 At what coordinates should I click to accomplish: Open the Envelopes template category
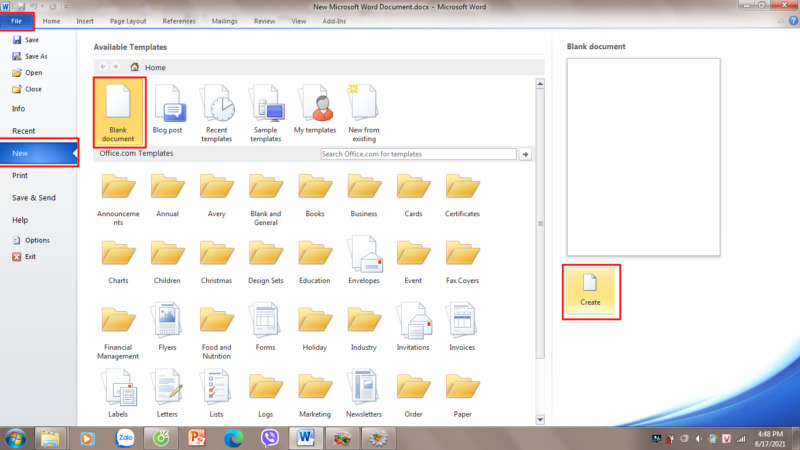[x=364, y=257]
